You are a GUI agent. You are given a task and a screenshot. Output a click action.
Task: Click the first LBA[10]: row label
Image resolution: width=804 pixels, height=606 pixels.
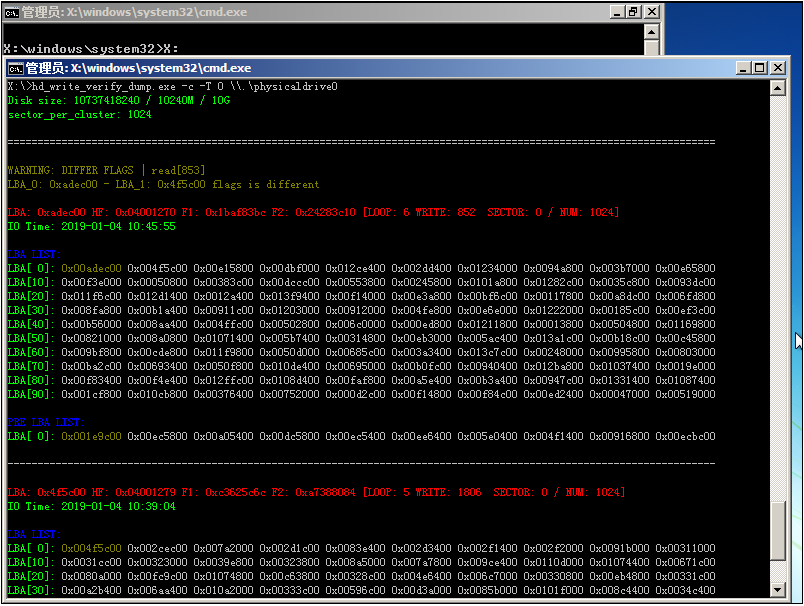click(x=31, y=282)
